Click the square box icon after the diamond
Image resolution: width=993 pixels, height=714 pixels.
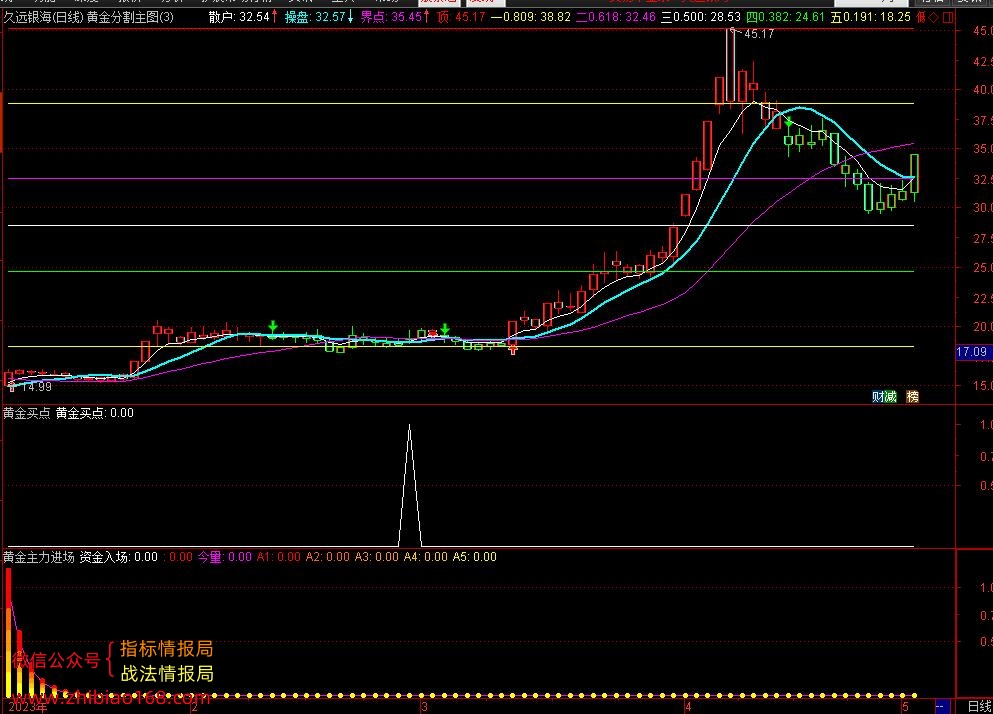948,17
